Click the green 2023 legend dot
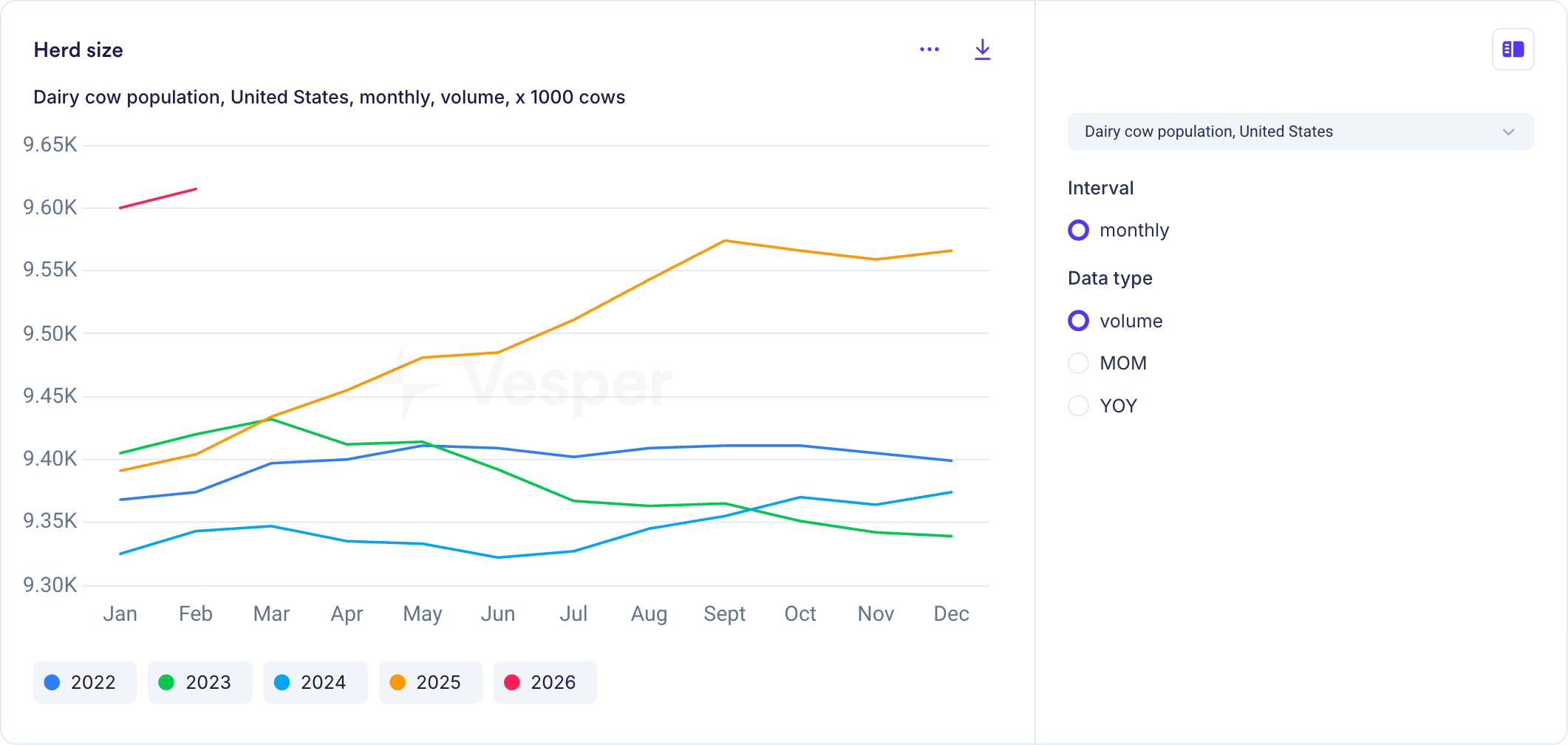This screenshot has height=745, width=1568. [x=166, y=682]
